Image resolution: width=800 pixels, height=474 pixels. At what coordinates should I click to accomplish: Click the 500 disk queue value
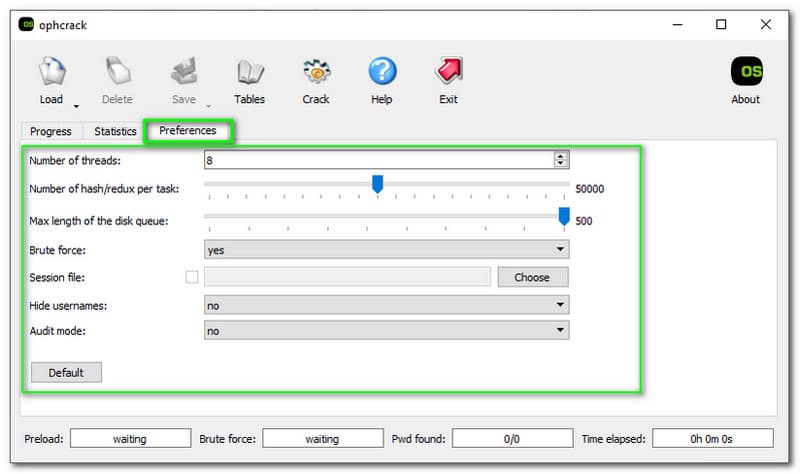pos(584,221)
